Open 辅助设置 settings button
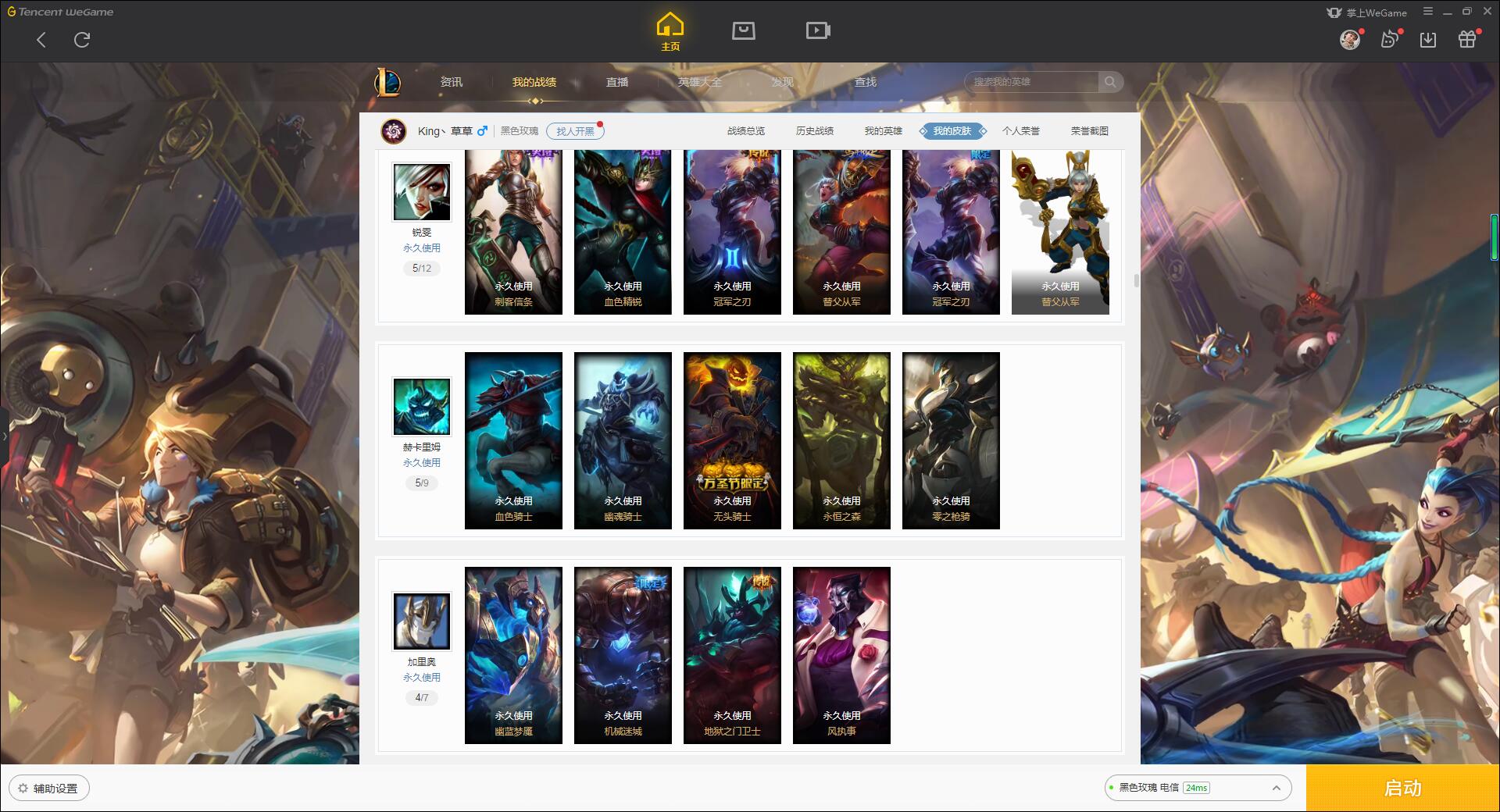This screenshot has height=812, width=1500. tap(49, 788)
